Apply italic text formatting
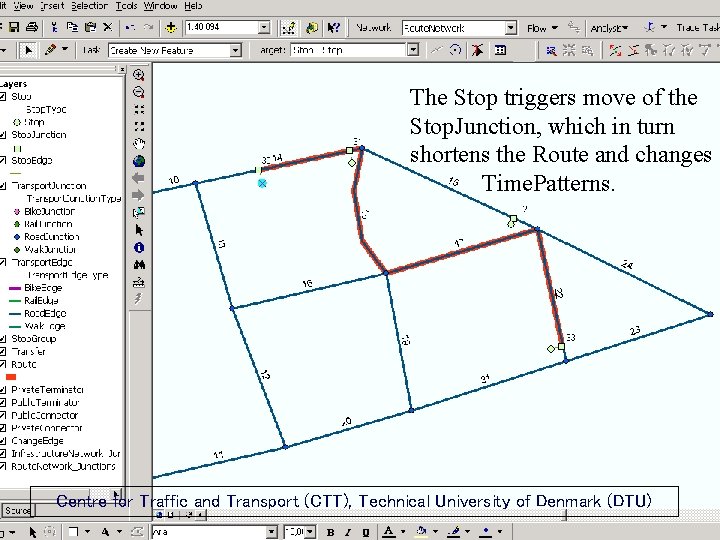 pos(348,532)
